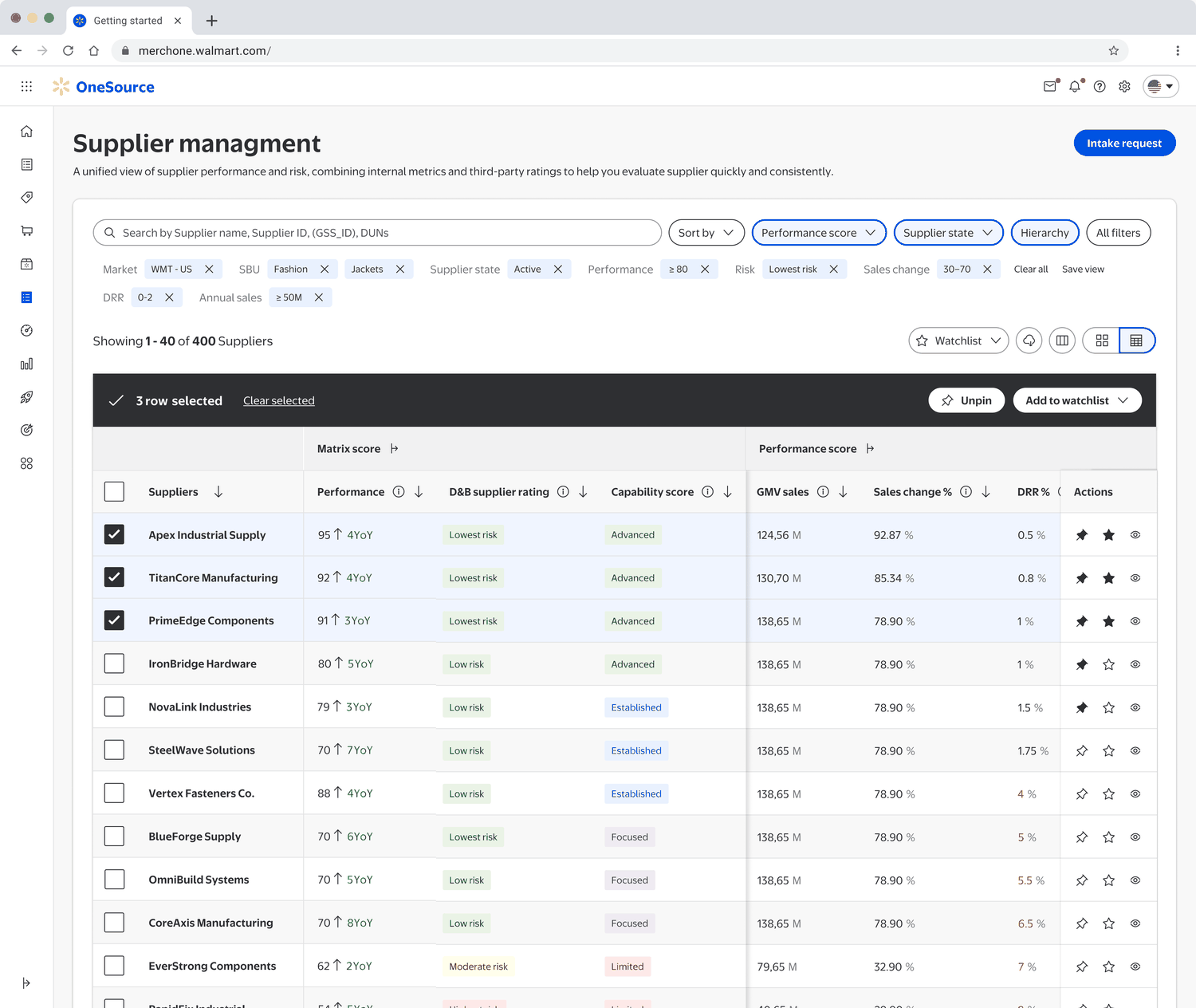Screen dimensions: 1196x1008
Task: Collapse Performance score column group
Action: (870, 449)
